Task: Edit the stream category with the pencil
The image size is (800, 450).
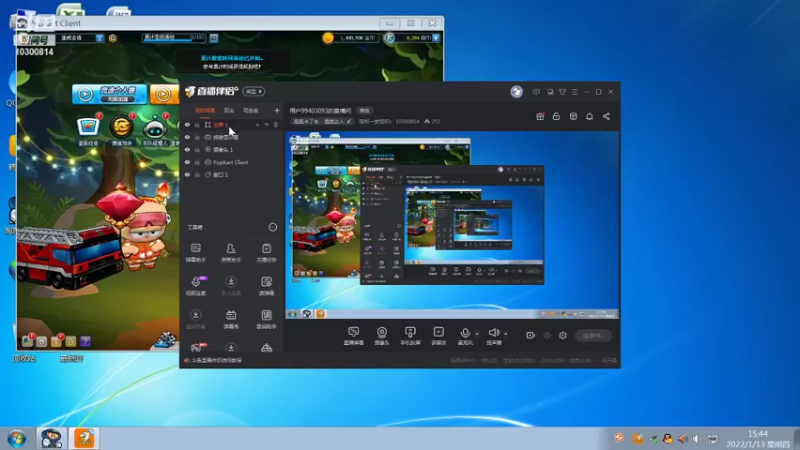Action: 349,121
